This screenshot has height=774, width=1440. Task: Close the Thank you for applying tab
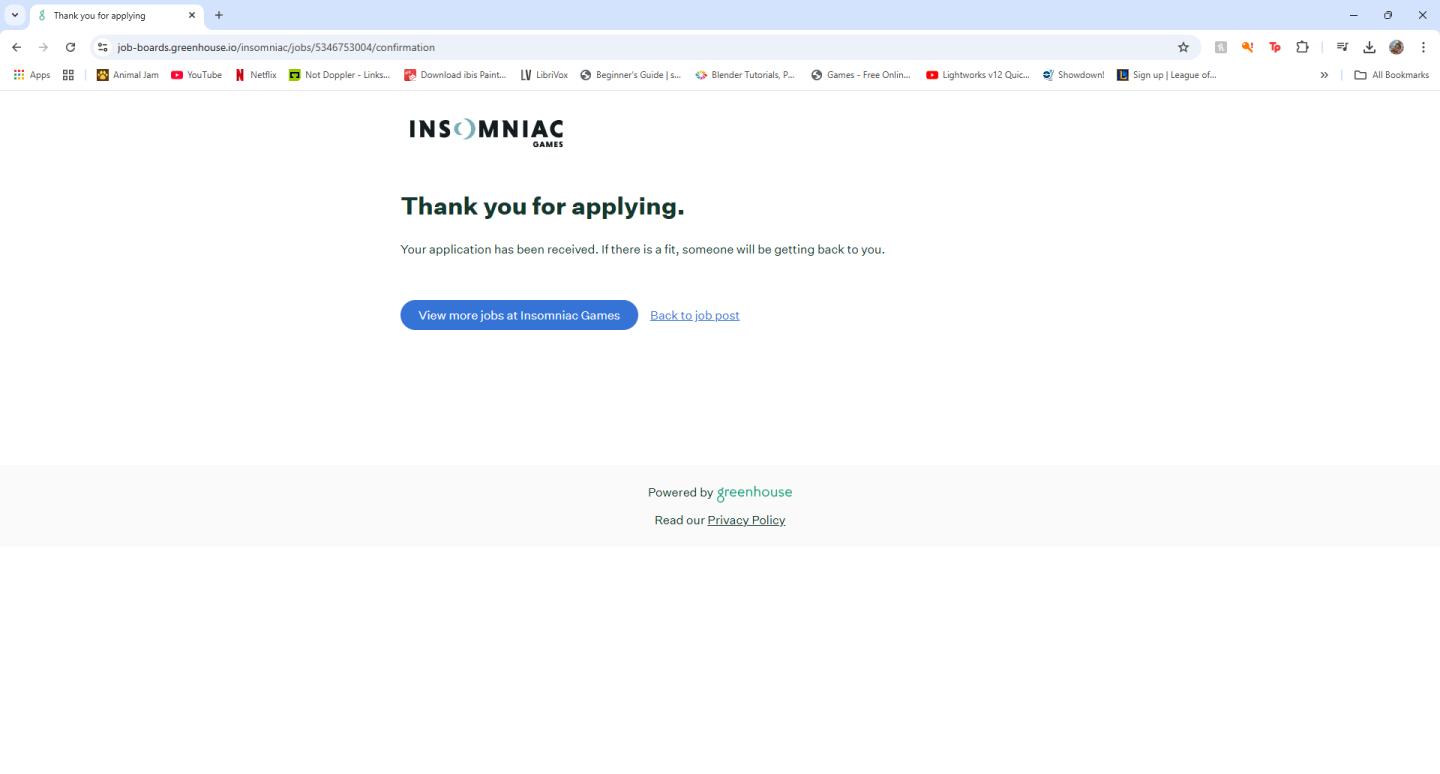(x=192, y=15)
